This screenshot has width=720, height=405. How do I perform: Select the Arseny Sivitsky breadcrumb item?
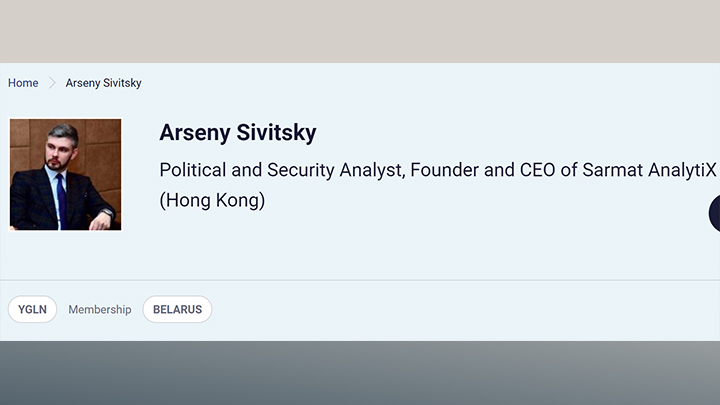click(103, 83)
